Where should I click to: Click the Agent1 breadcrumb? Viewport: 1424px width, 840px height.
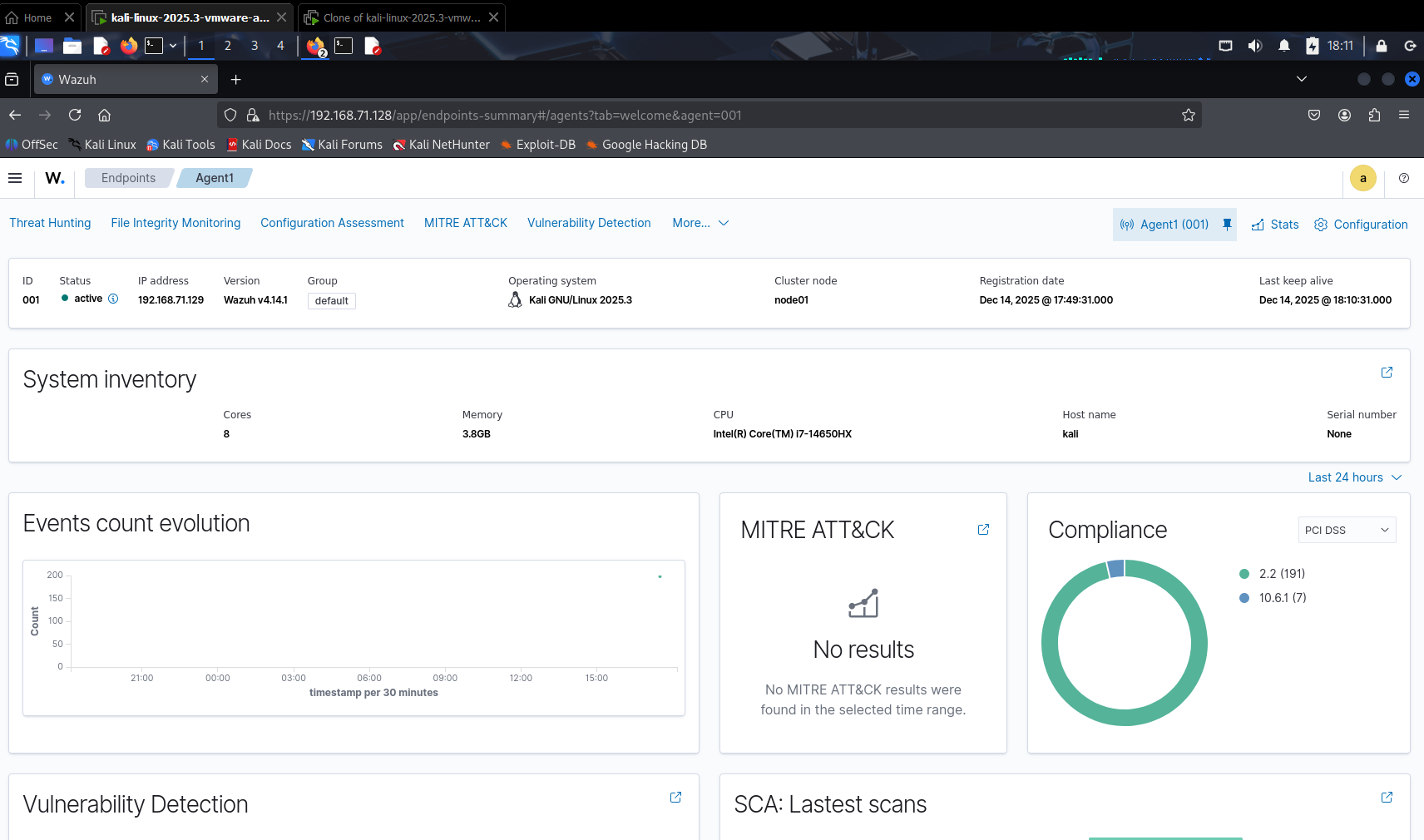(x=215, y=178)
